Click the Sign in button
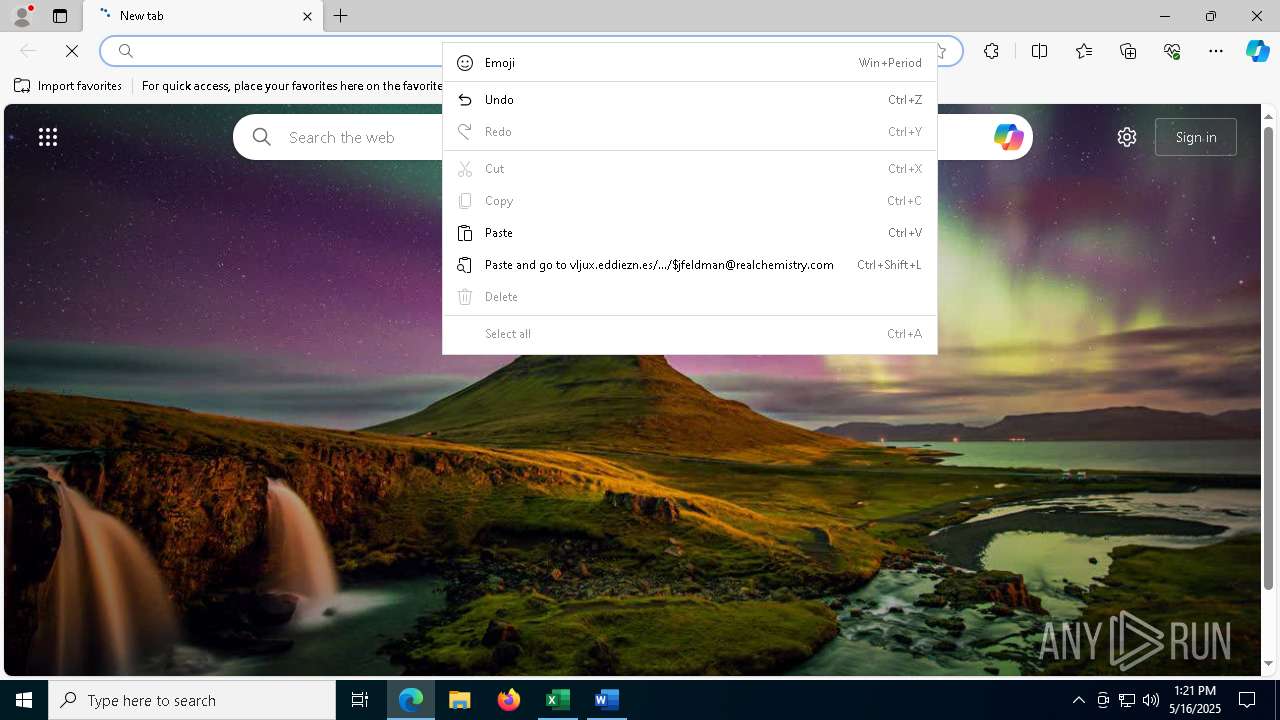 1196,137
